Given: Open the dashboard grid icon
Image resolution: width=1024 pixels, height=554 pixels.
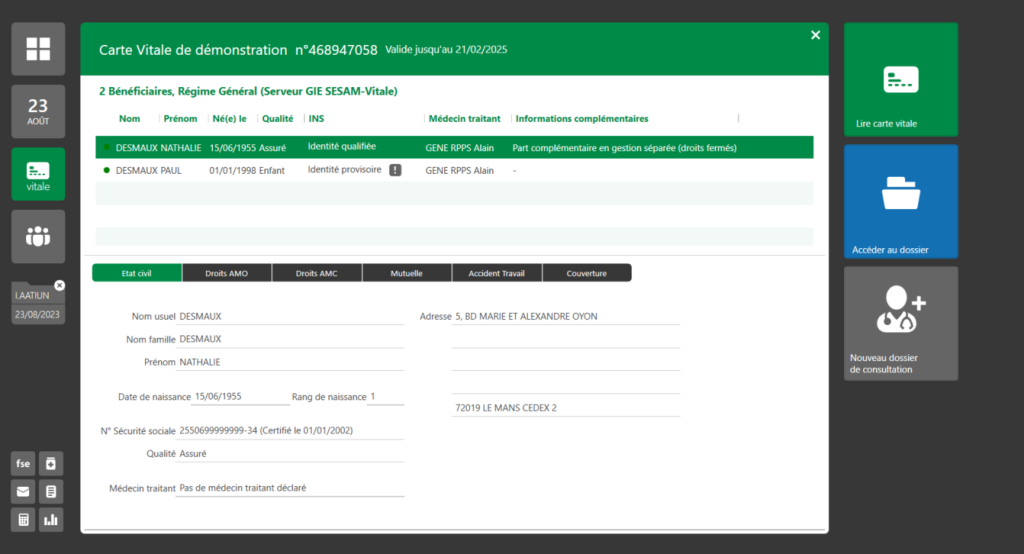Looking at the screenshot, I should pyautogui.click(x=38, y=49).
